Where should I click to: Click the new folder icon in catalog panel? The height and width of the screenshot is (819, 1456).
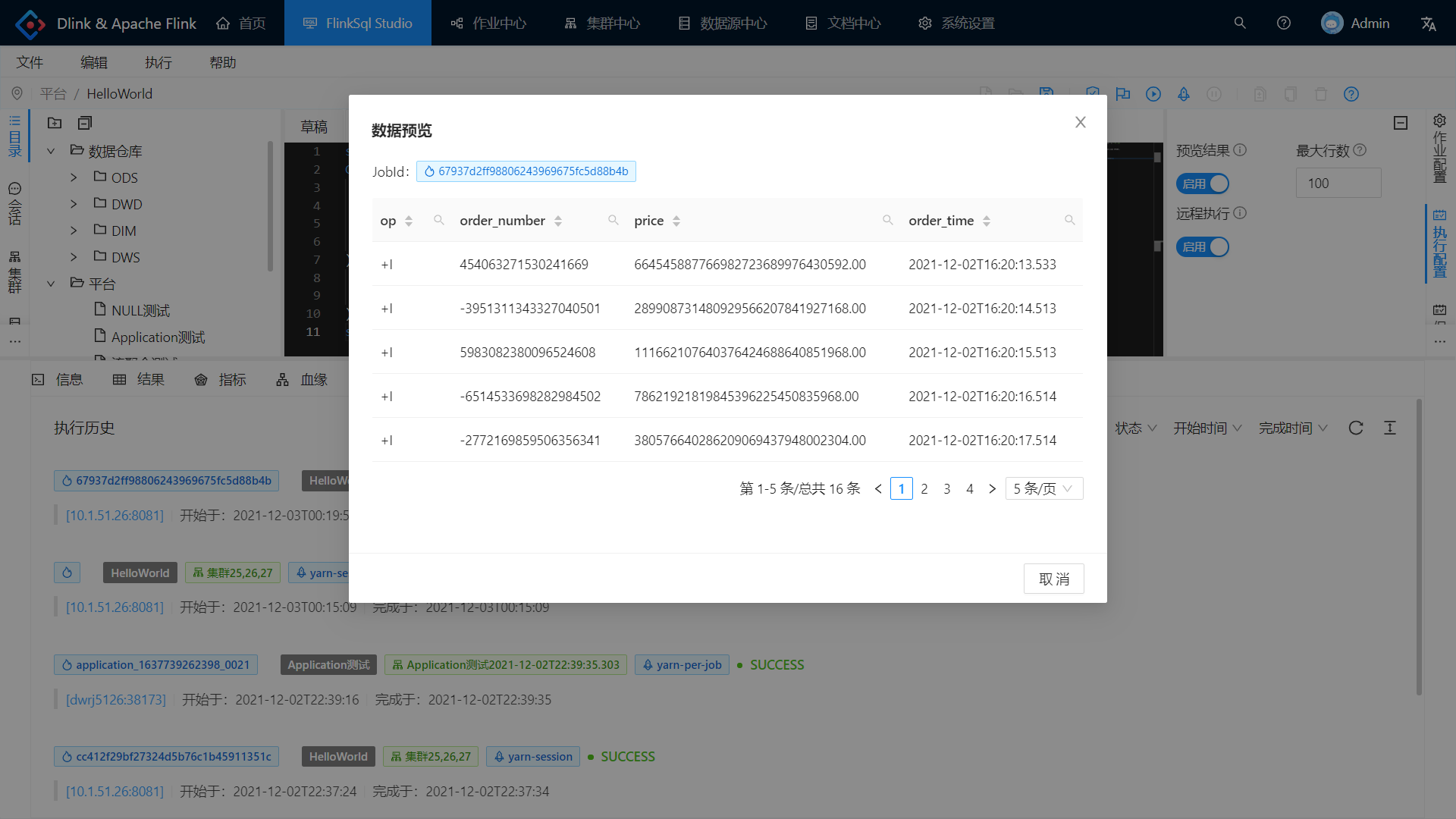pos(55,123)
